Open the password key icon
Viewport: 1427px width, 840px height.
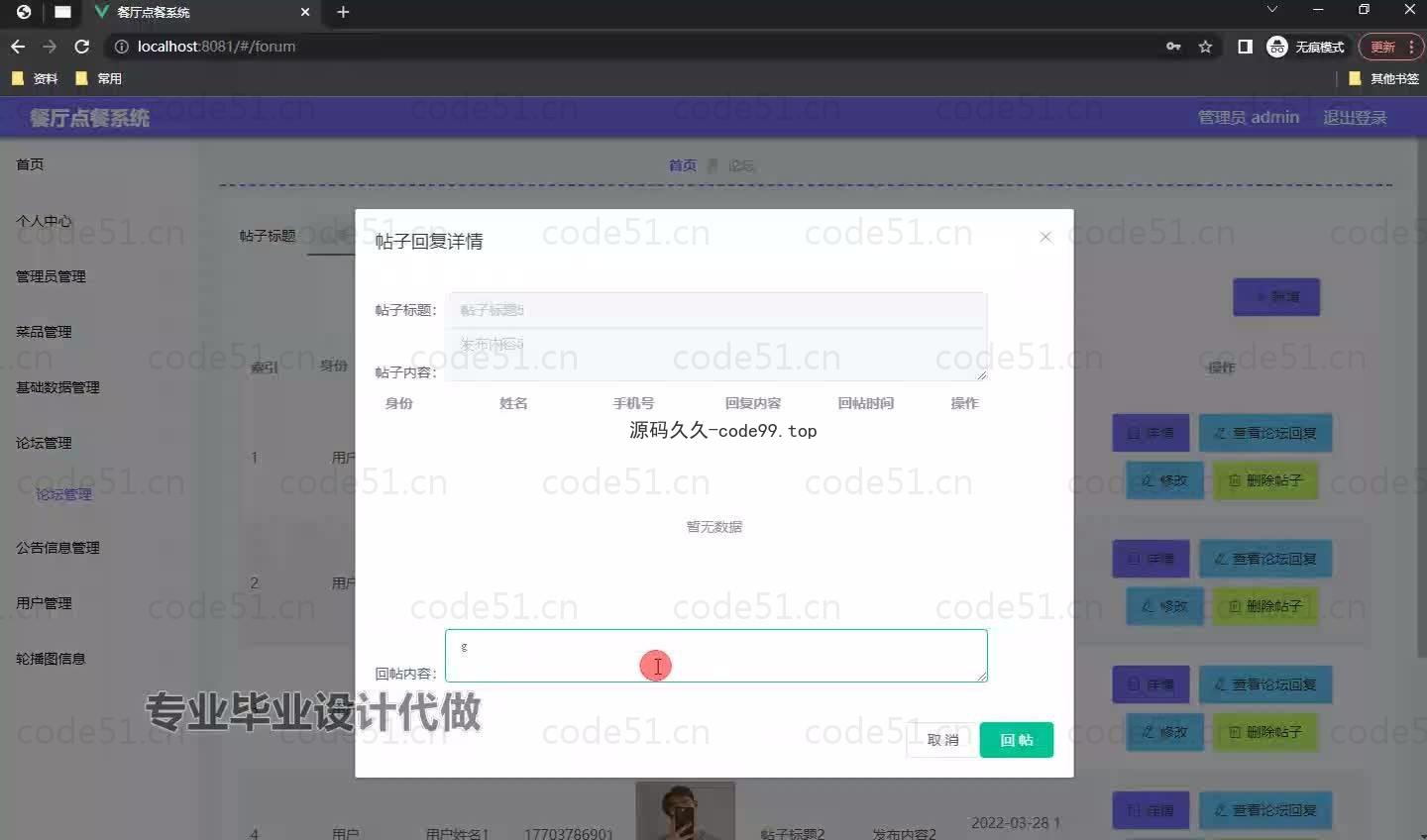1173,47
